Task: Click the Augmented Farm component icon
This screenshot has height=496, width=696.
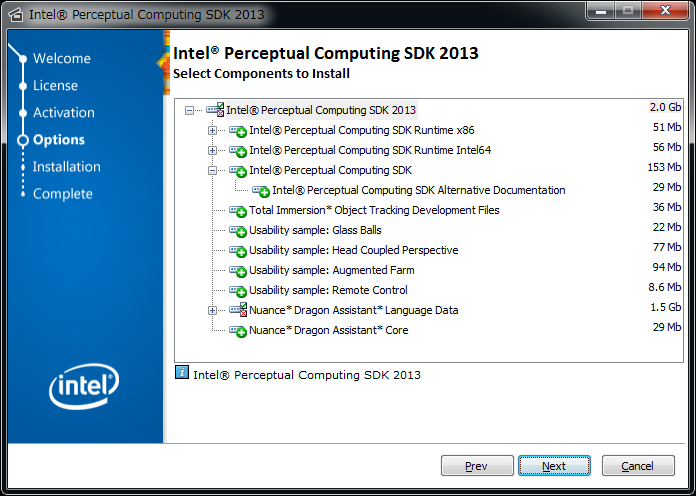Action: (x=238, y=271)
